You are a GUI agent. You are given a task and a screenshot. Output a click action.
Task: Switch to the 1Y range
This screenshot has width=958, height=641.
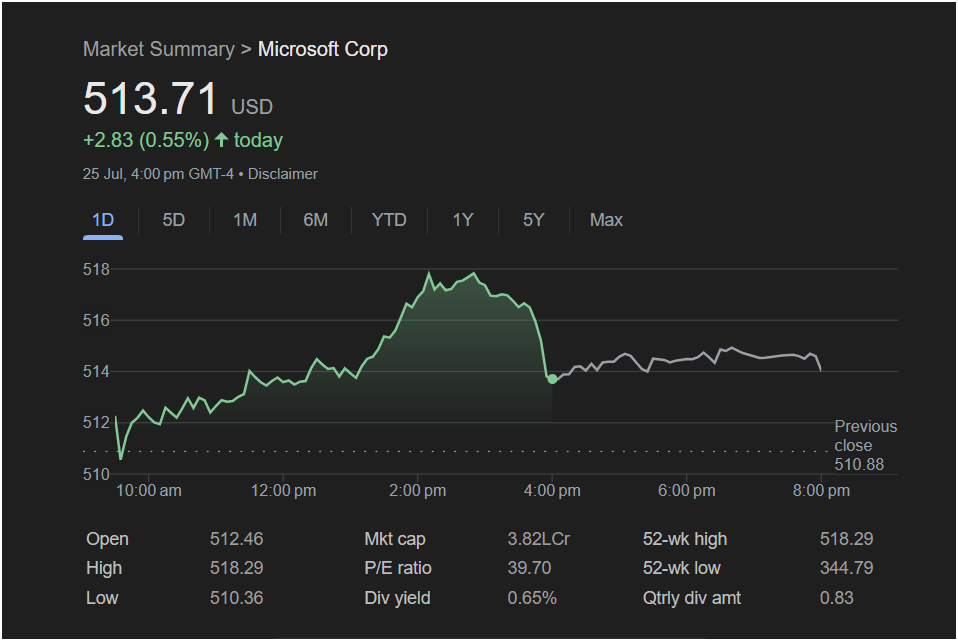pos(463,220)
